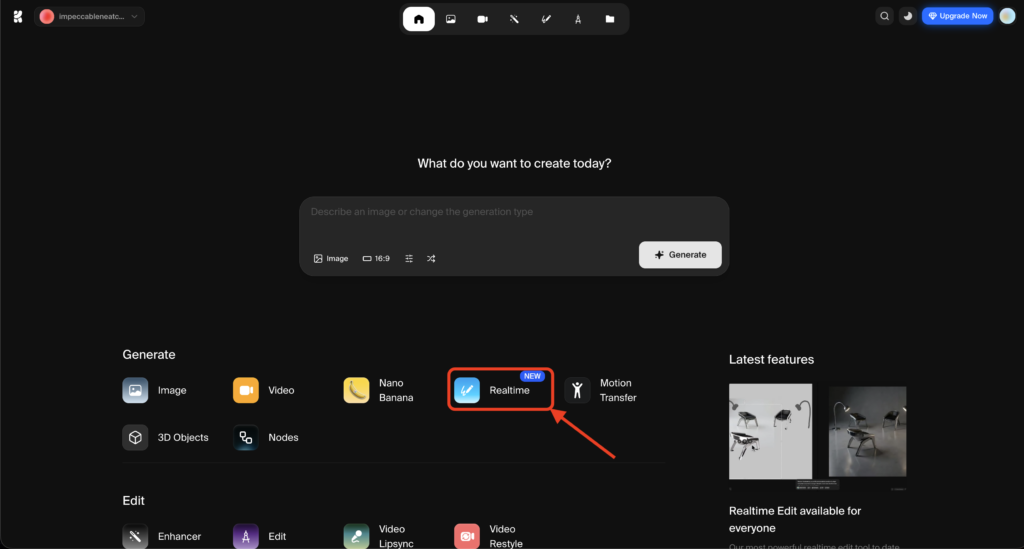Open the Realtime generation tool
The height and width of the screenshot is (549, 1024).
coord(499,390)
